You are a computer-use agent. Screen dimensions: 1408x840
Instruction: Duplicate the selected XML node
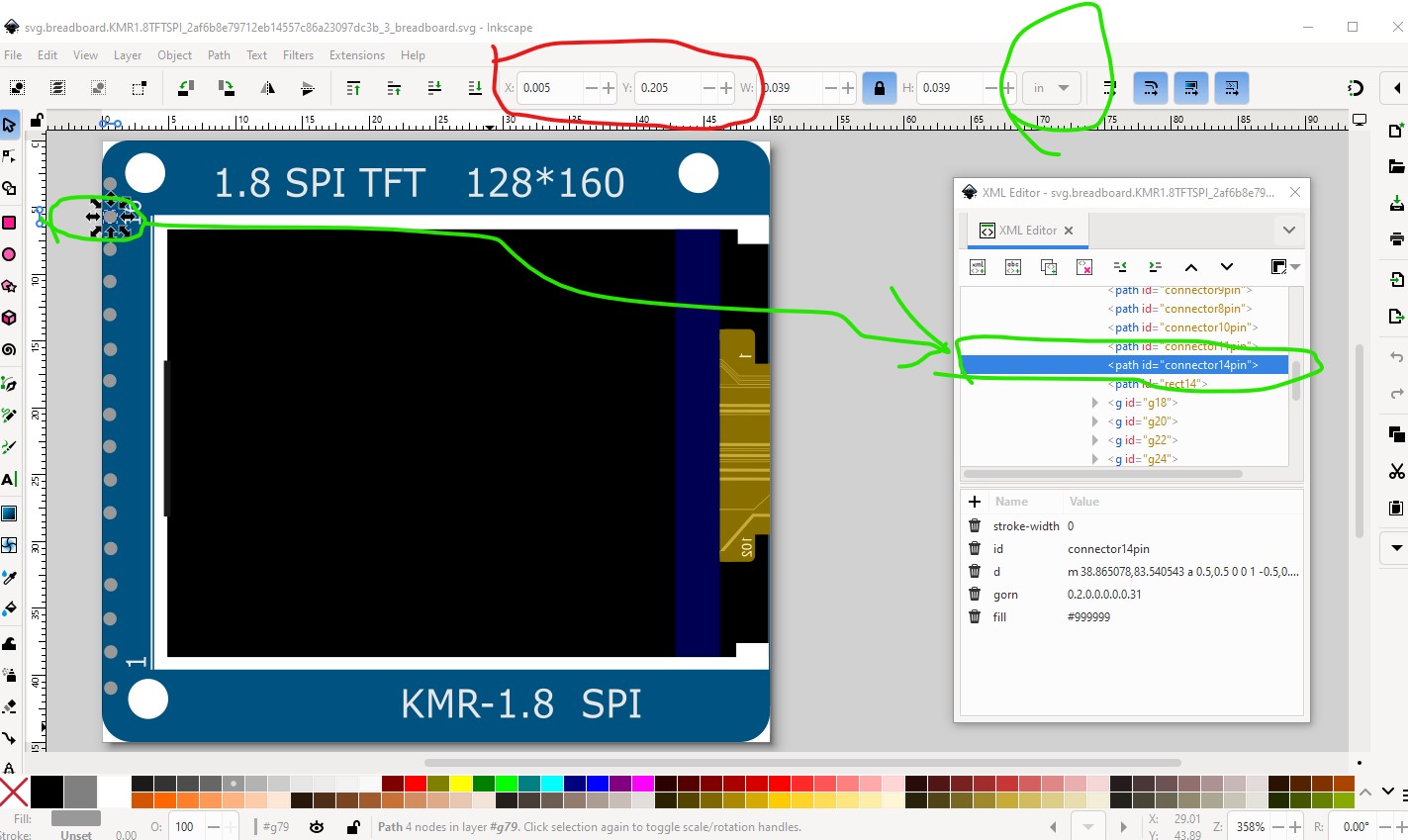1049,267
